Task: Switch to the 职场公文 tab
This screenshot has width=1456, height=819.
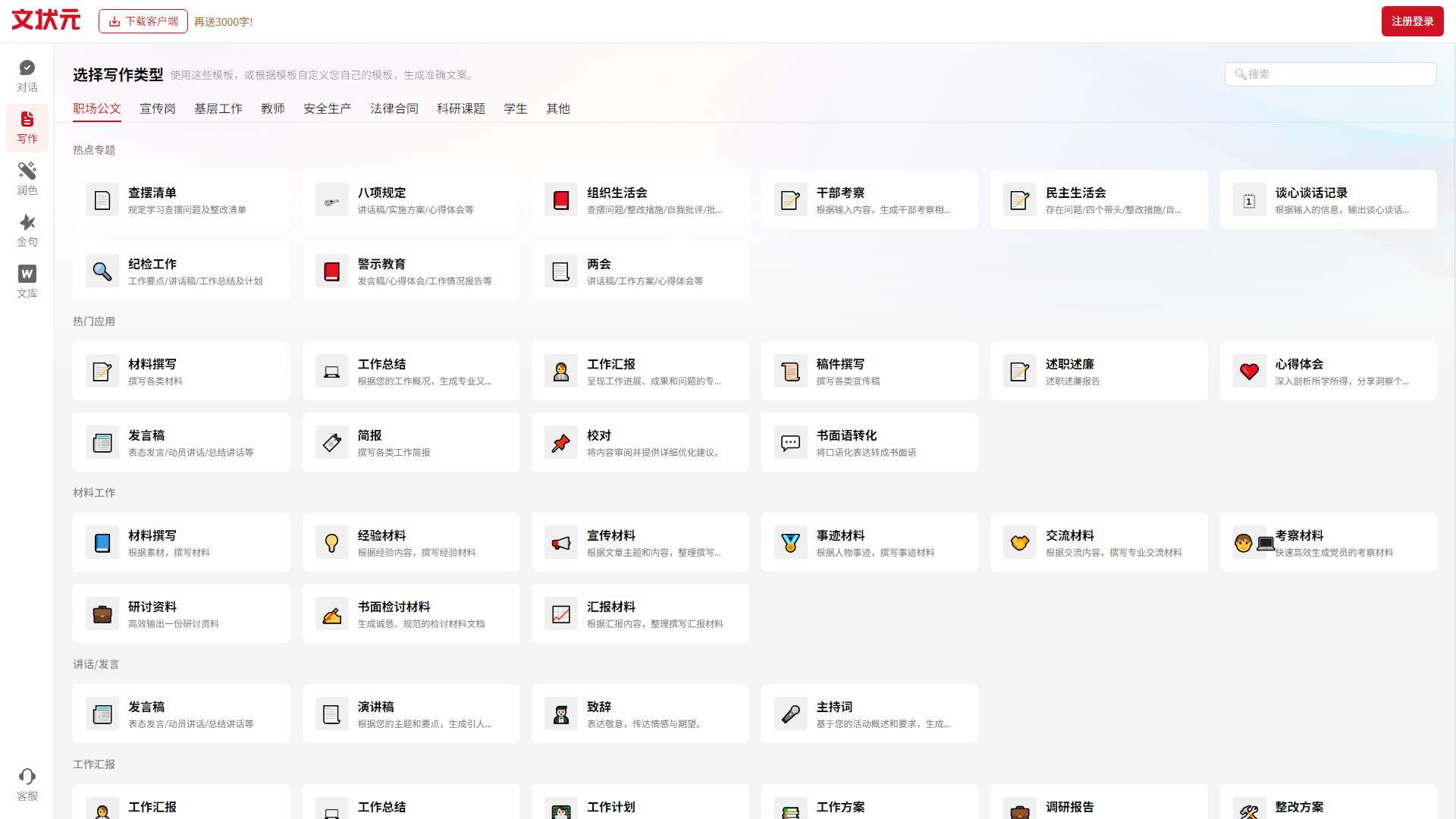Action: pyautogui.click(x=97, y=108)
